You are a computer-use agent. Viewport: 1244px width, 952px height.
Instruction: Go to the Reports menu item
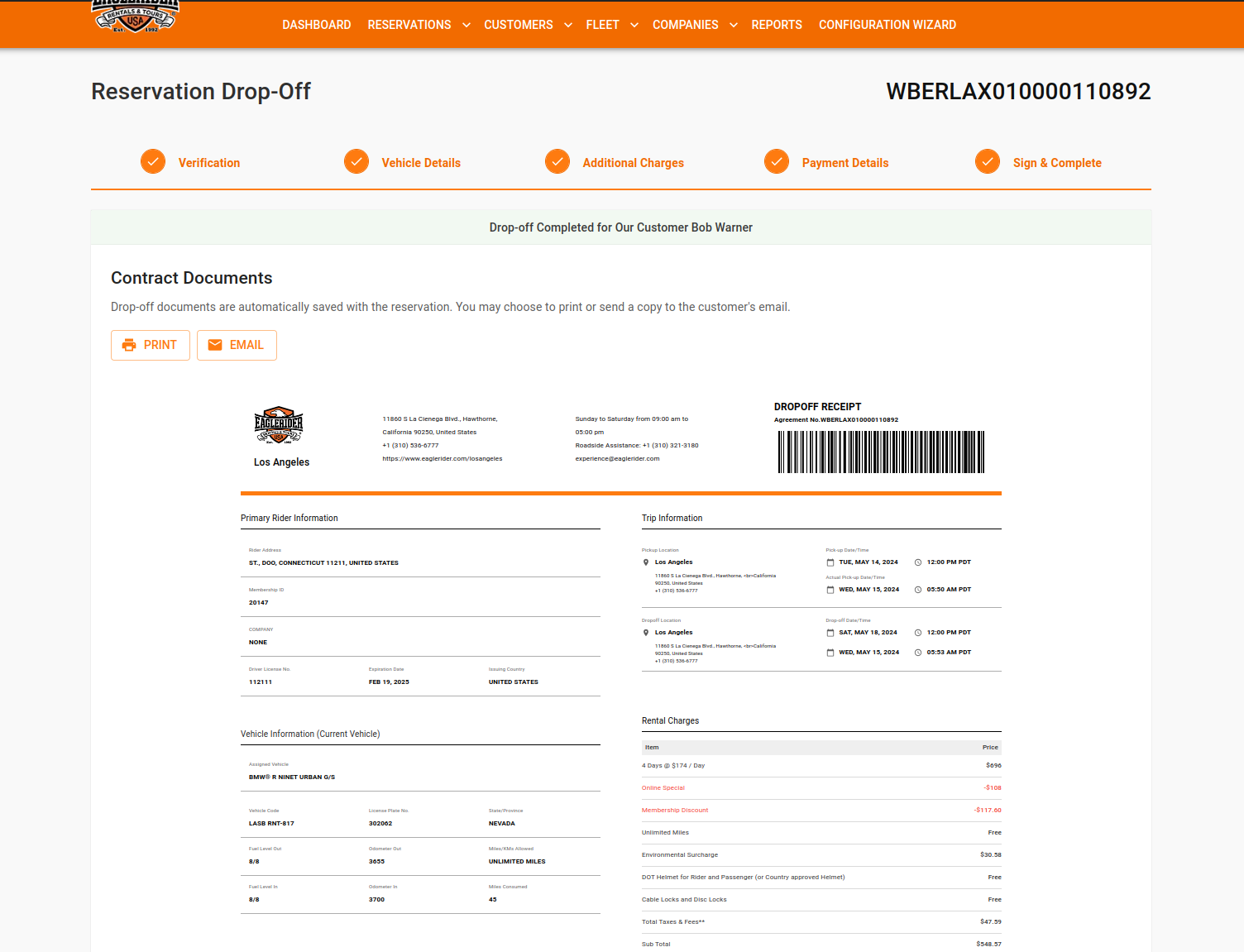pyautogui.click(x=777, y=25)
